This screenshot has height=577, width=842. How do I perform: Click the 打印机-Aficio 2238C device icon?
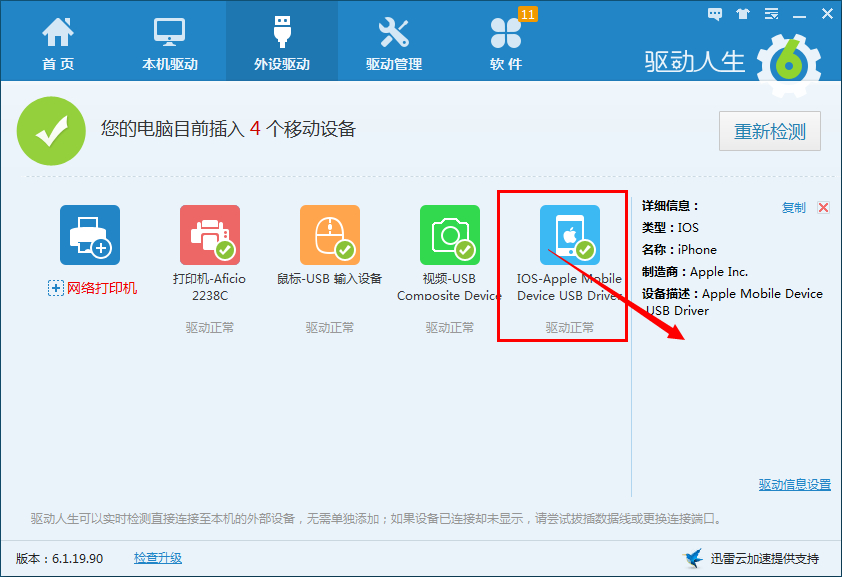coord(209,232)
